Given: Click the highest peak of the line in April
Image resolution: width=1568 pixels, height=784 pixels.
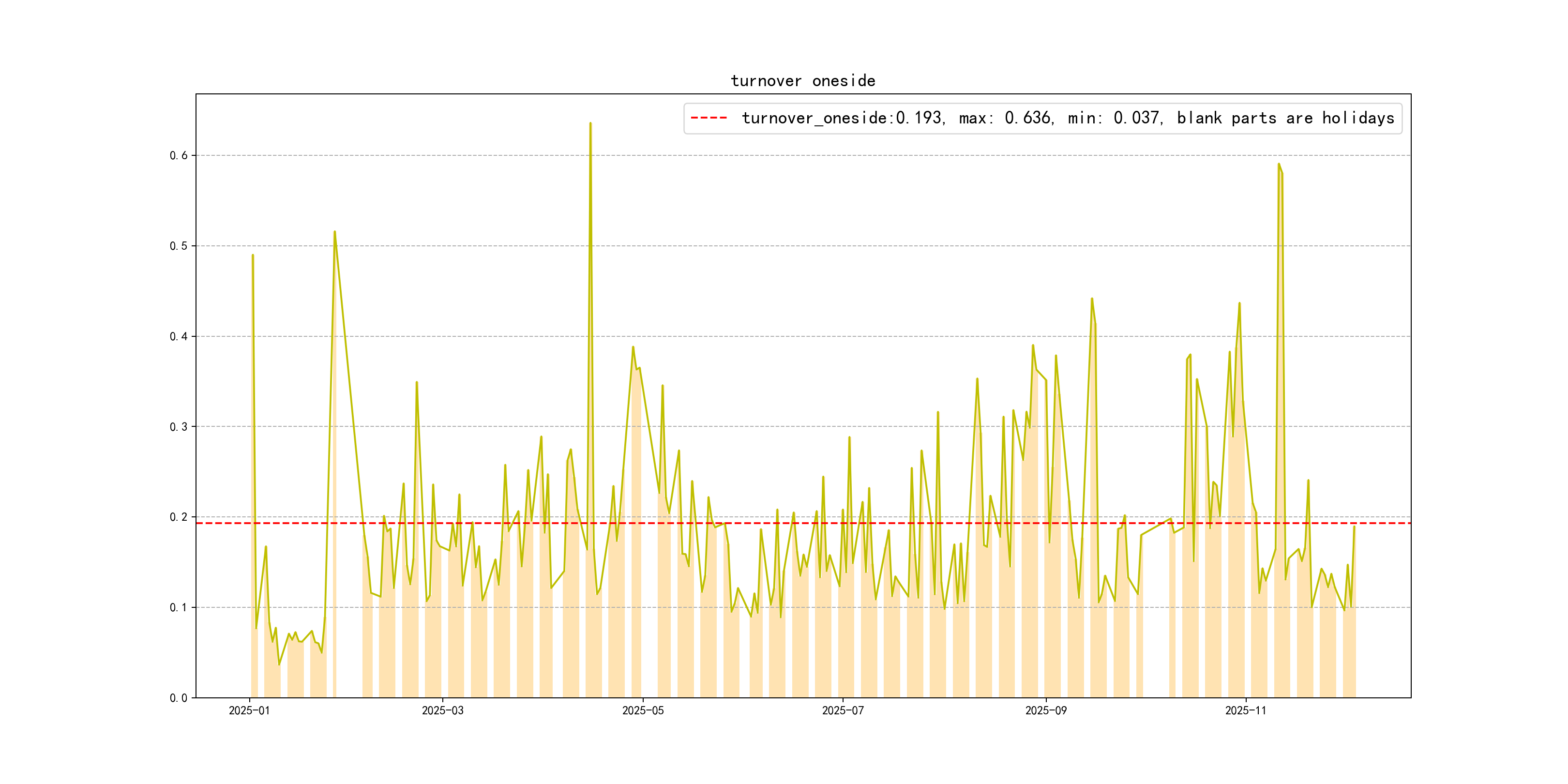Looking at the screenshot, I should pyautogui.click(x=590, y=123).
